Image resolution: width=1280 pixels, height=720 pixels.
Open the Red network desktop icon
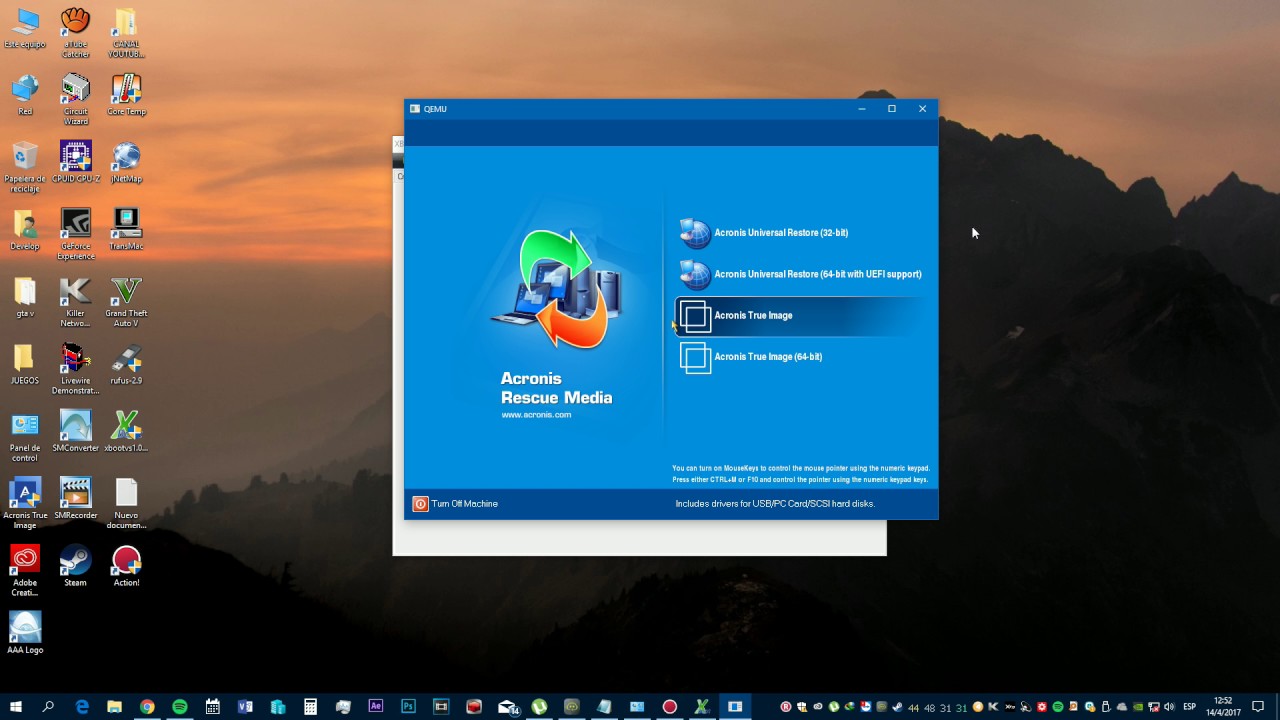(25, 95)
